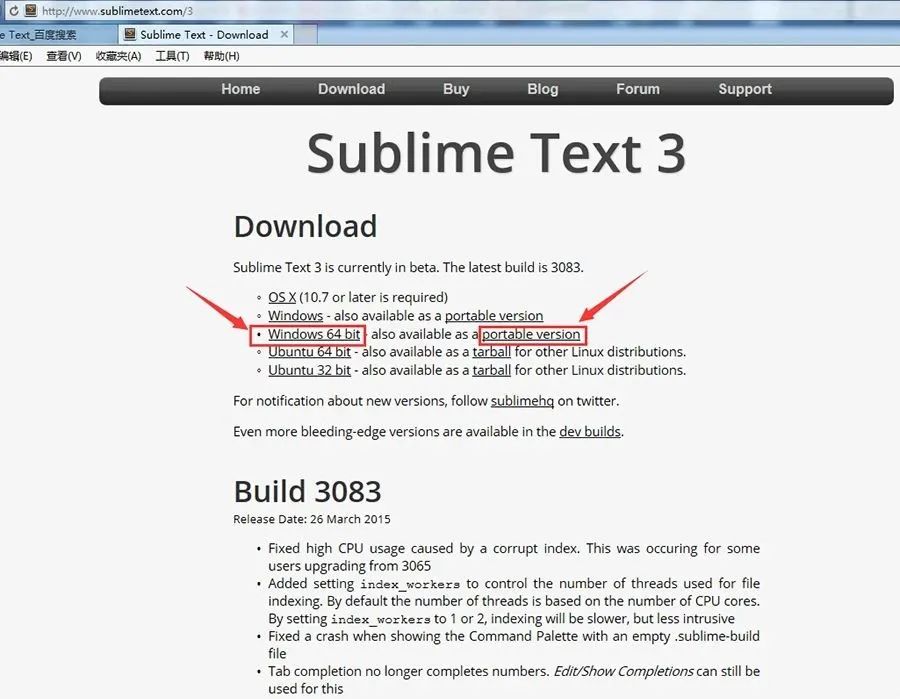The width and height of the screenshot is (900, 699).
Task: Click the Edit/Show Completions italic text
Action: coord(623,671)
